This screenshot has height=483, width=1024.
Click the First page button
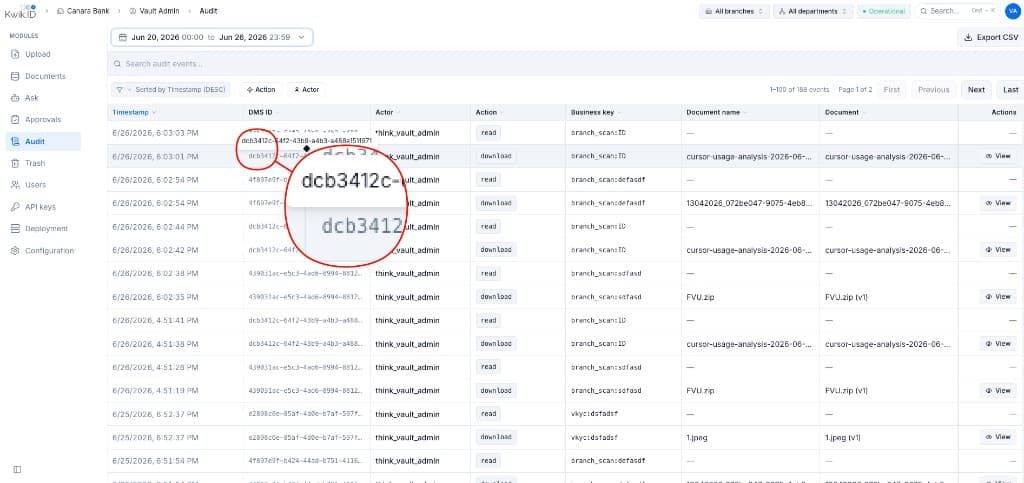(x=891, y=89)
